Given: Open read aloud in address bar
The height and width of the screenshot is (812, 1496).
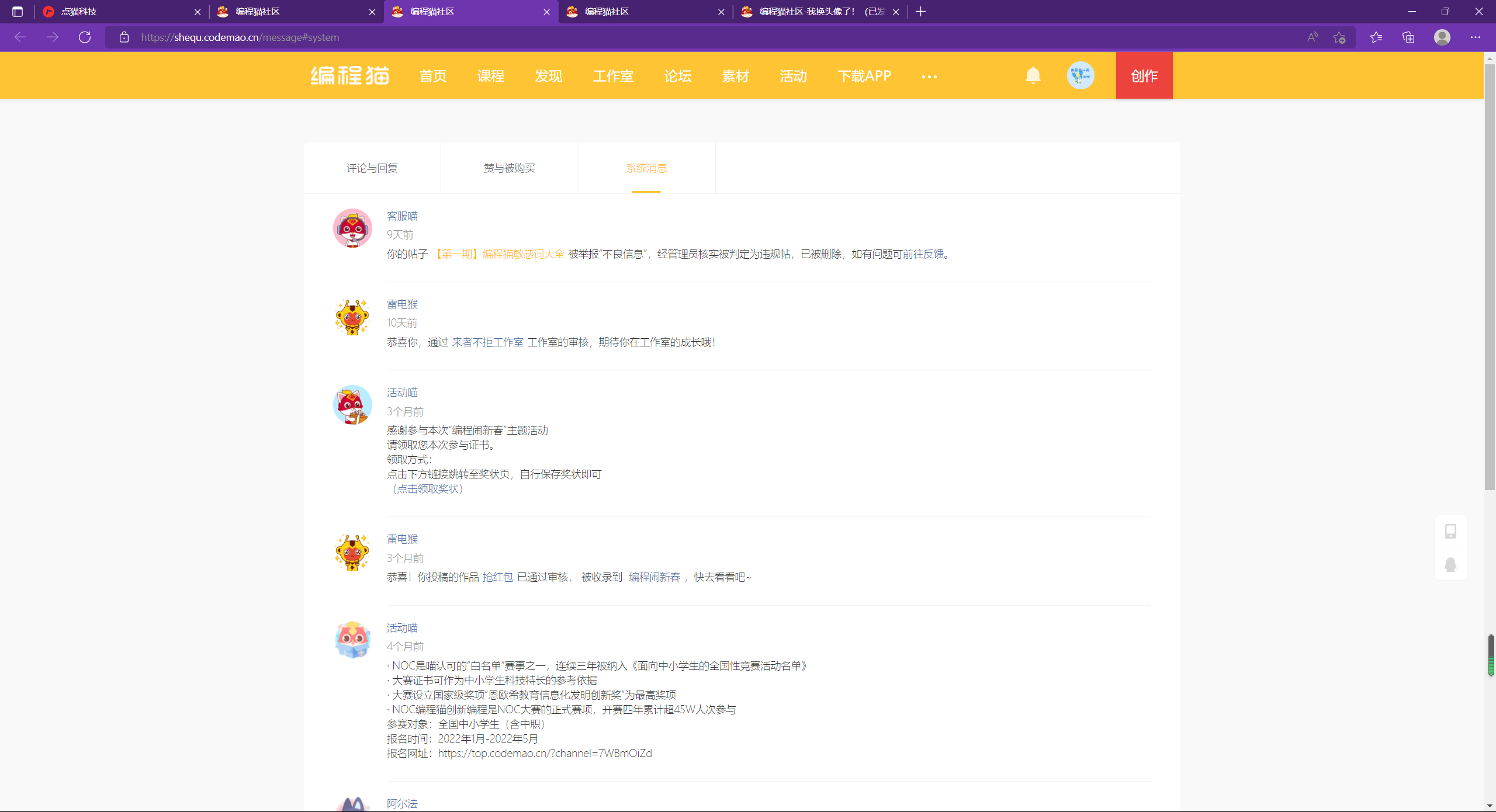Looking at the screenshot, I should tap(1313, 37).
